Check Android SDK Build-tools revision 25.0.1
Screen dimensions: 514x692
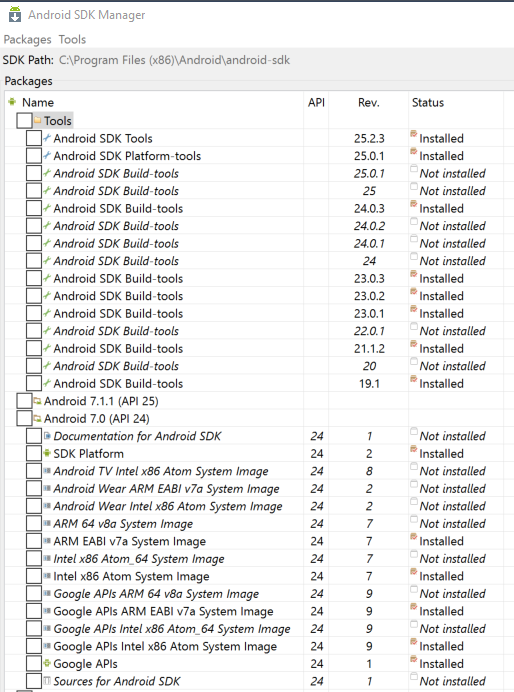coord(34,173)
